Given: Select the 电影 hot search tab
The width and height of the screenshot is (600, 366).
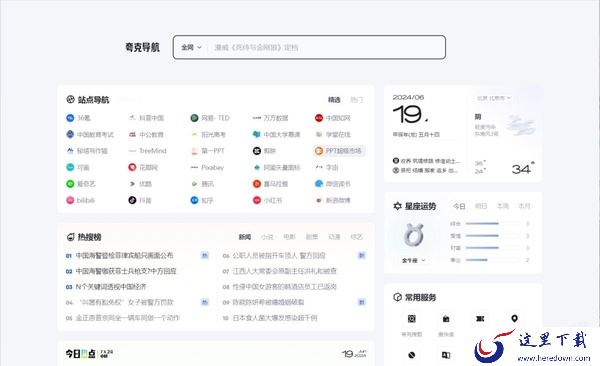Looking at the screenshot, I should (289, 237).
